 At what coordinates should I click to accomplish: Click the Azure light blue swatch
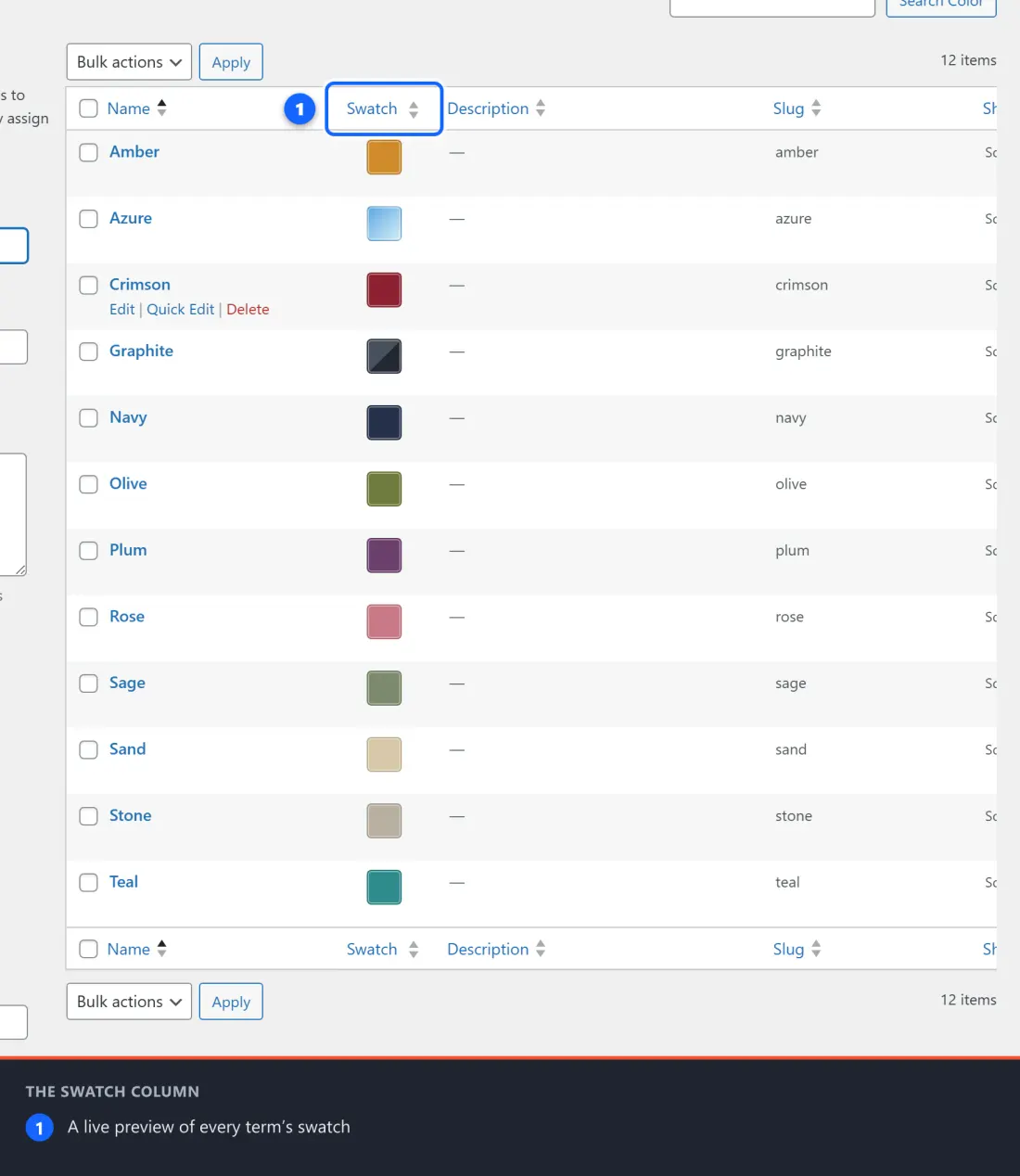(384, 224)
